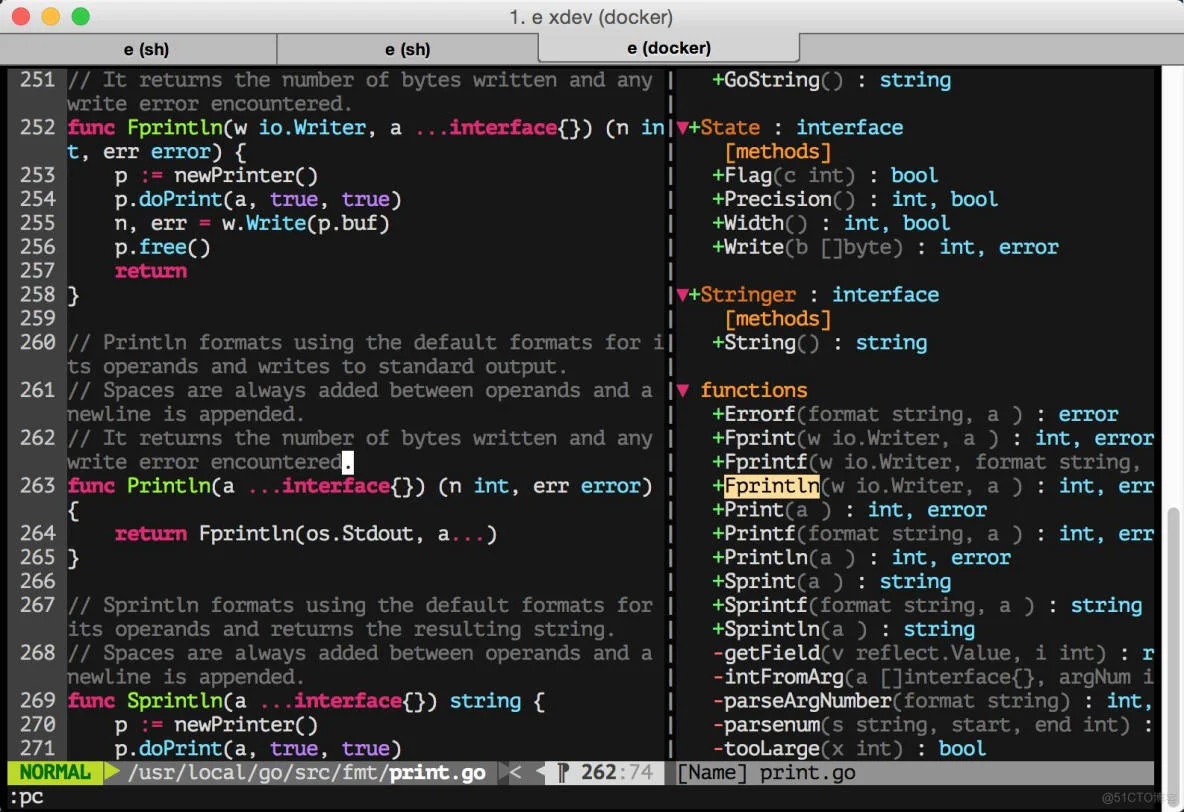Jump to parsenum private function

click(x=933, y=725)
